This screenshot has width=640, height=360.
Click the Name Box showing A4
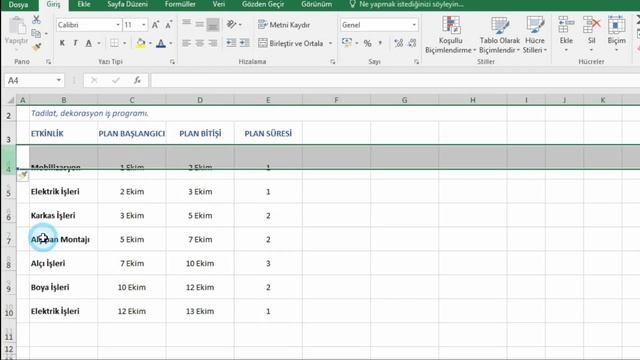coord(33,80)
